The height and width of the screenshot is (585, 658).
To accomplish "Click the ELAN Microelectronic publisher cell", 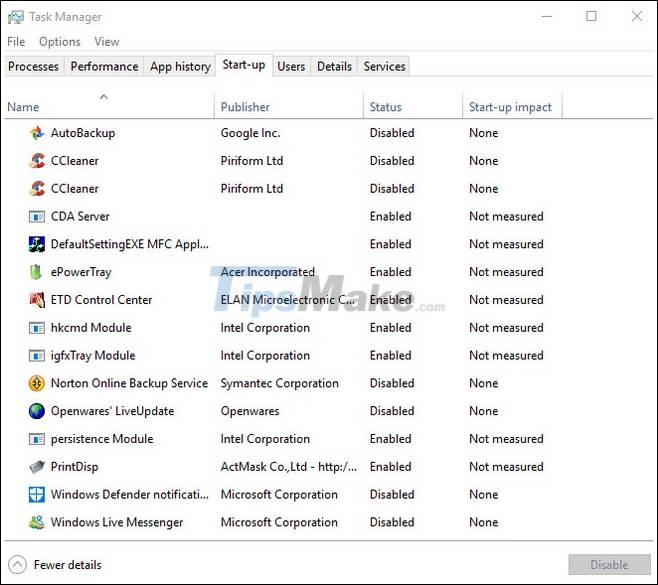I will coord(287,300).
